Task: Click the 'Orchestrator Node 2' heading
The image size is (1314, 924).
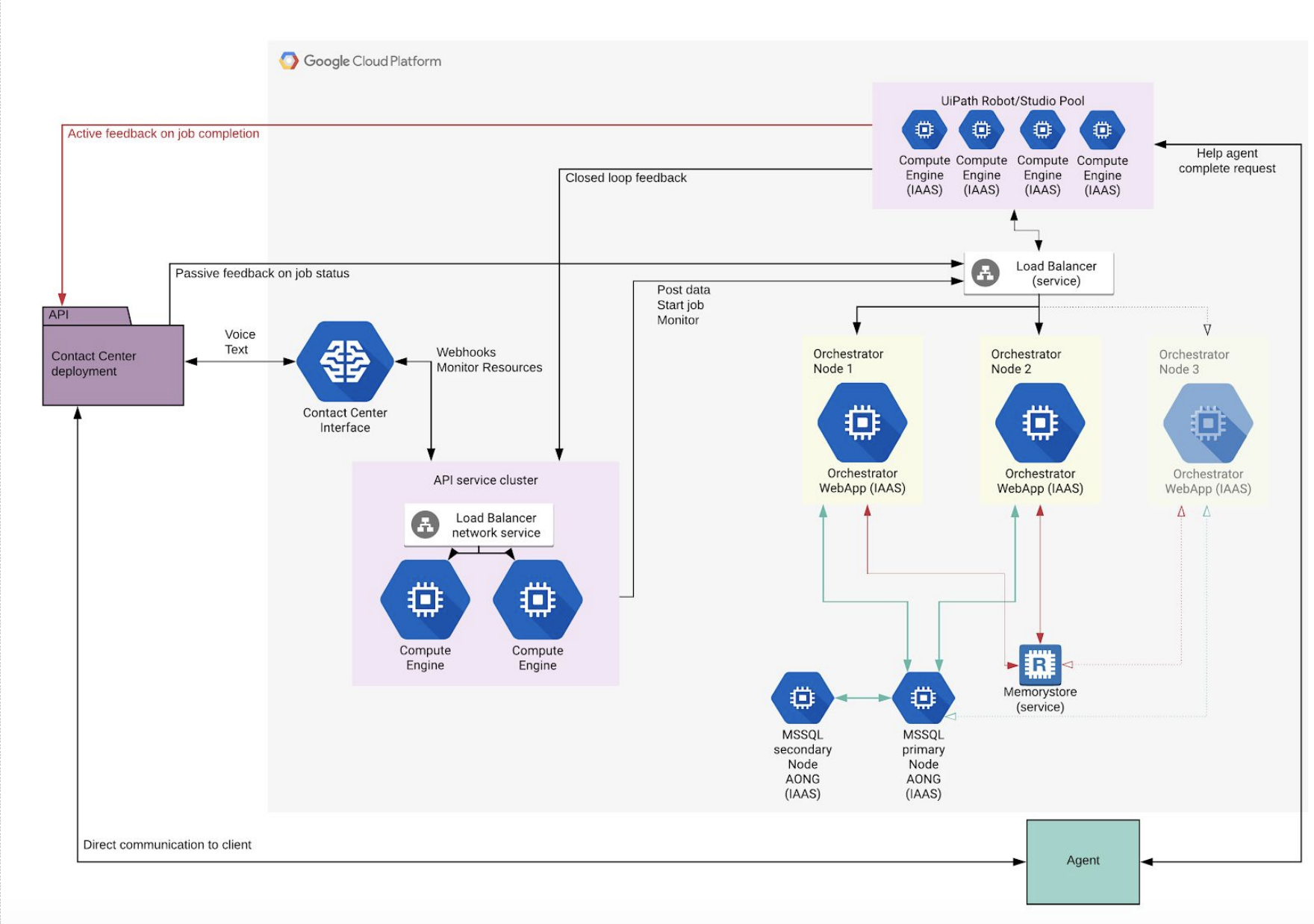Action: (x=1026, y=361)
